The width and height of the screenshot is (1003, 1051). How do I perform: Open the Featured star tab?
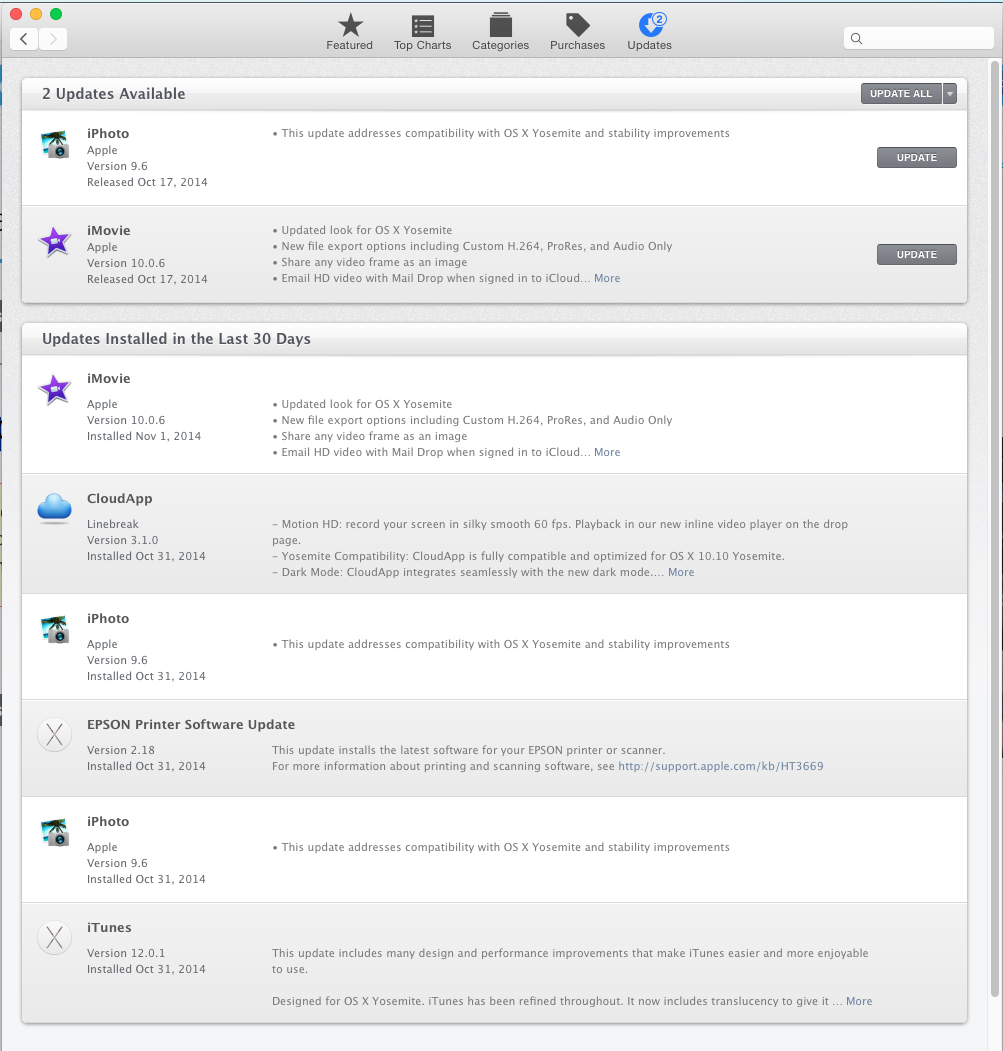[x=349, y=32]
